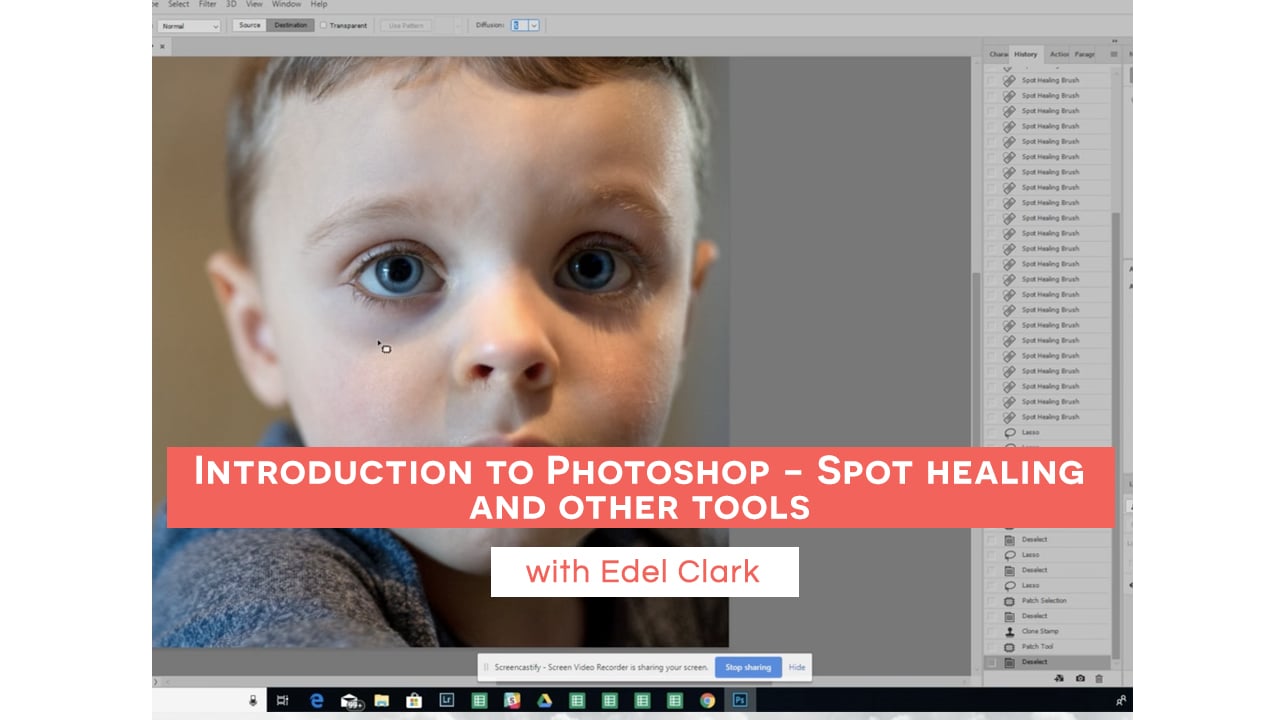
Task: Click the camera icon to create new snapshot
Action: (x=1080, y=678)
